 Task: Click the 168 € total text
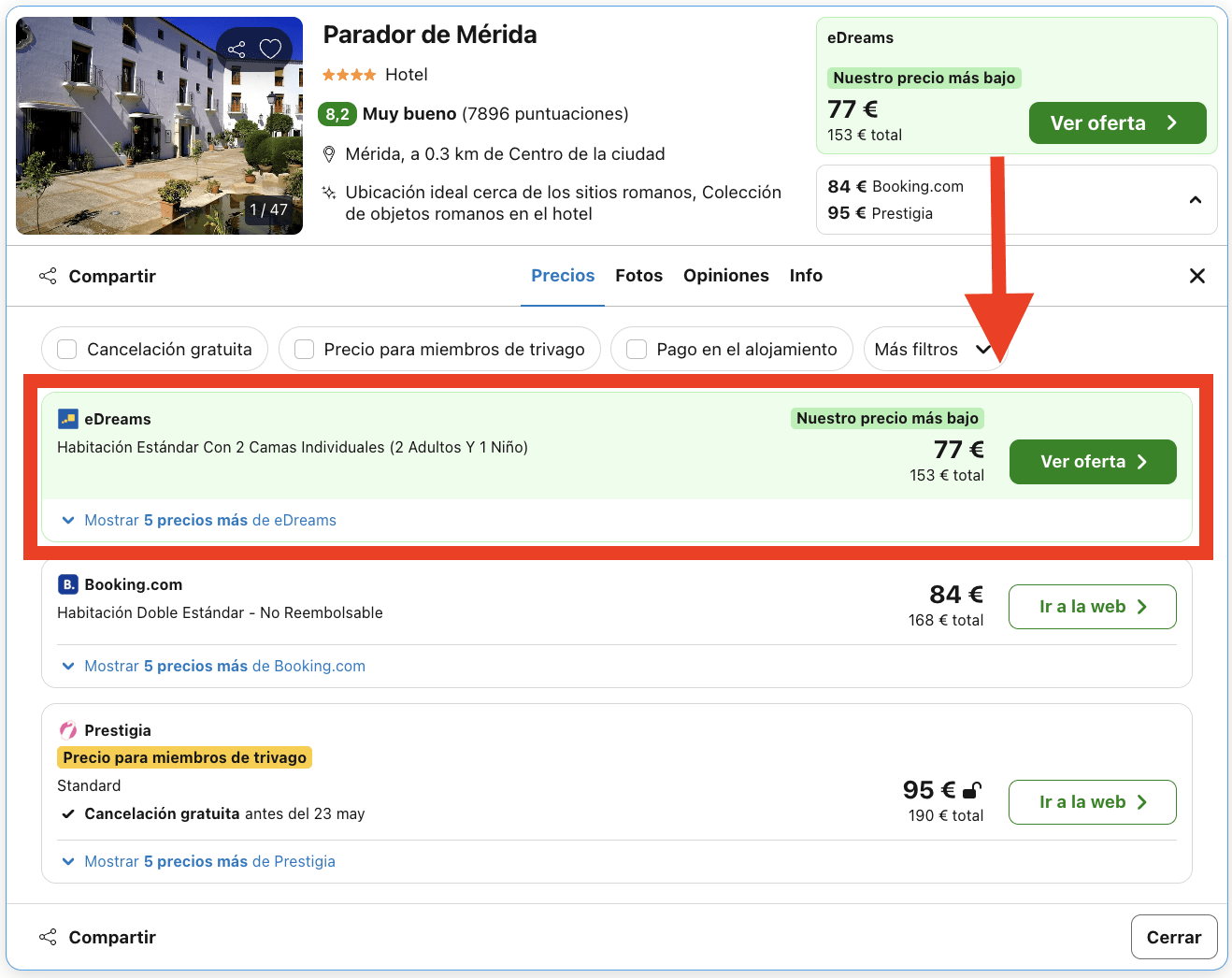tap(946, 620)
